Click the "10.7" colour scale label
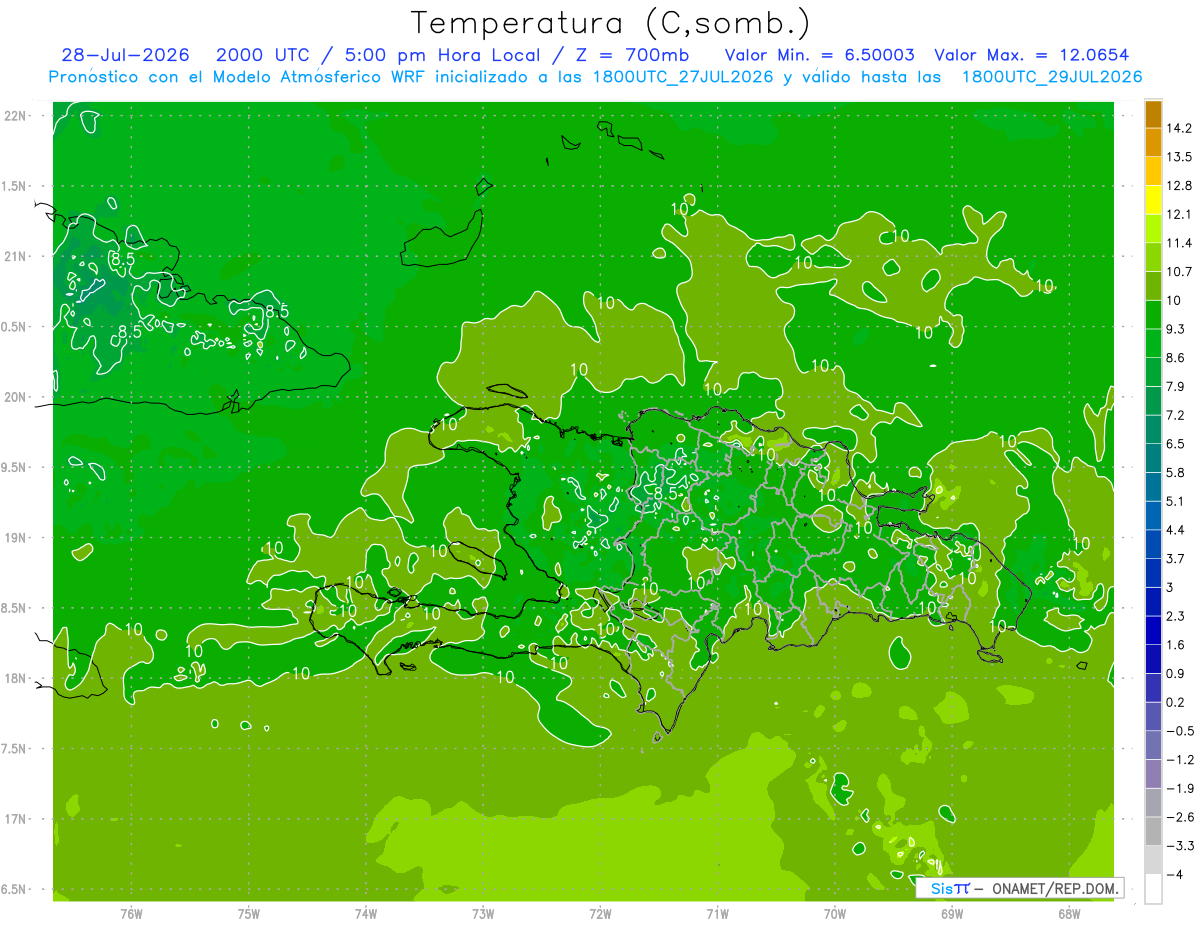The width and height of the screenshot is (1200, 927). click(1180, 272)
